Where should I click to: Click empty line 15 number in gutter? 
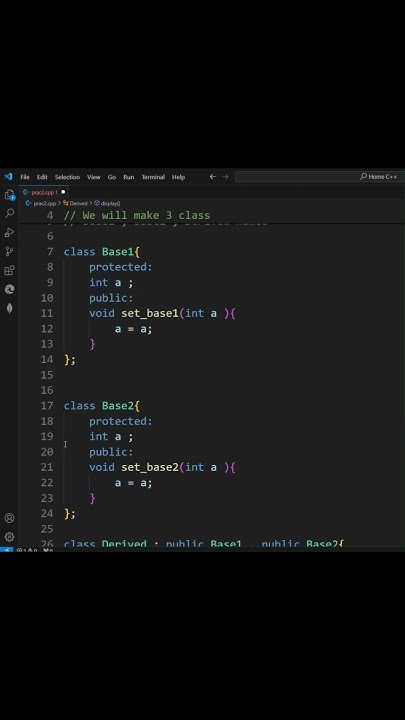click(x=47, y=375)
